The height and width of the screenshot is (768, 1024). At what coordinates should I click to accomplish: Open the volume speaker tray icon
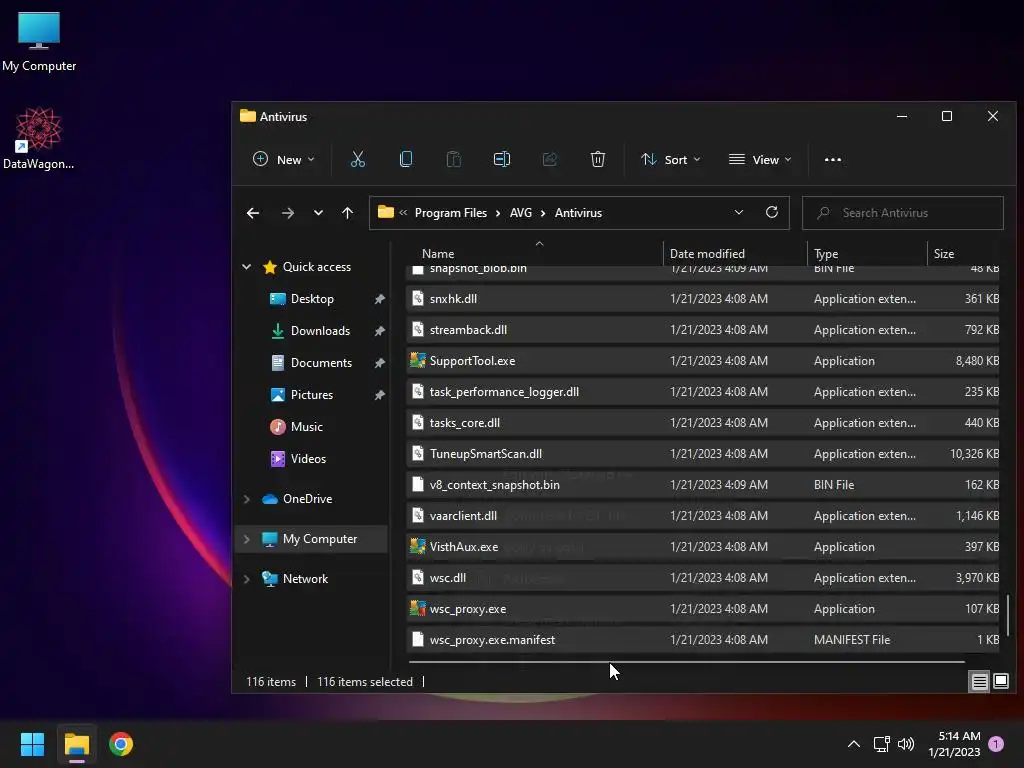click(x=906, y=744)
